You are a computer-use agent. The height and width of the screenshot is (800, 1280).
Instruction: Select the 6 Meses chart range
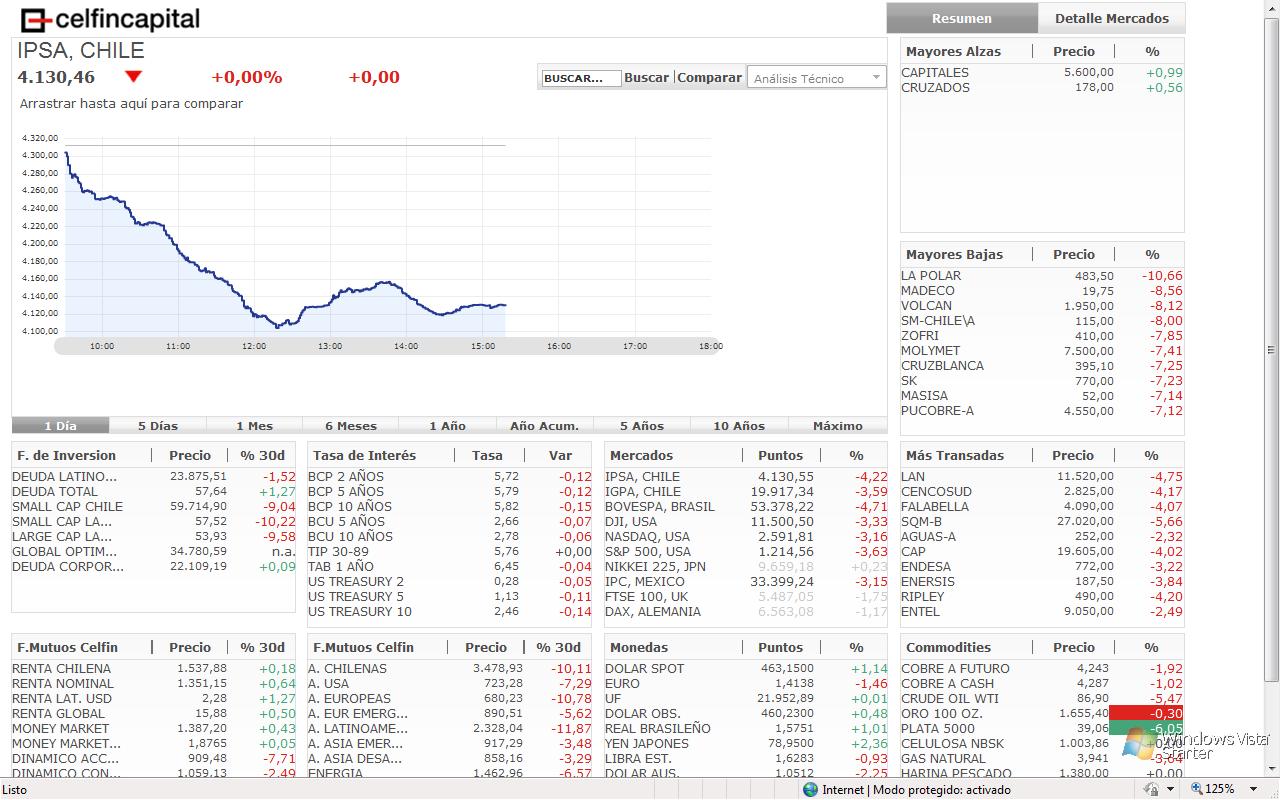351,426
